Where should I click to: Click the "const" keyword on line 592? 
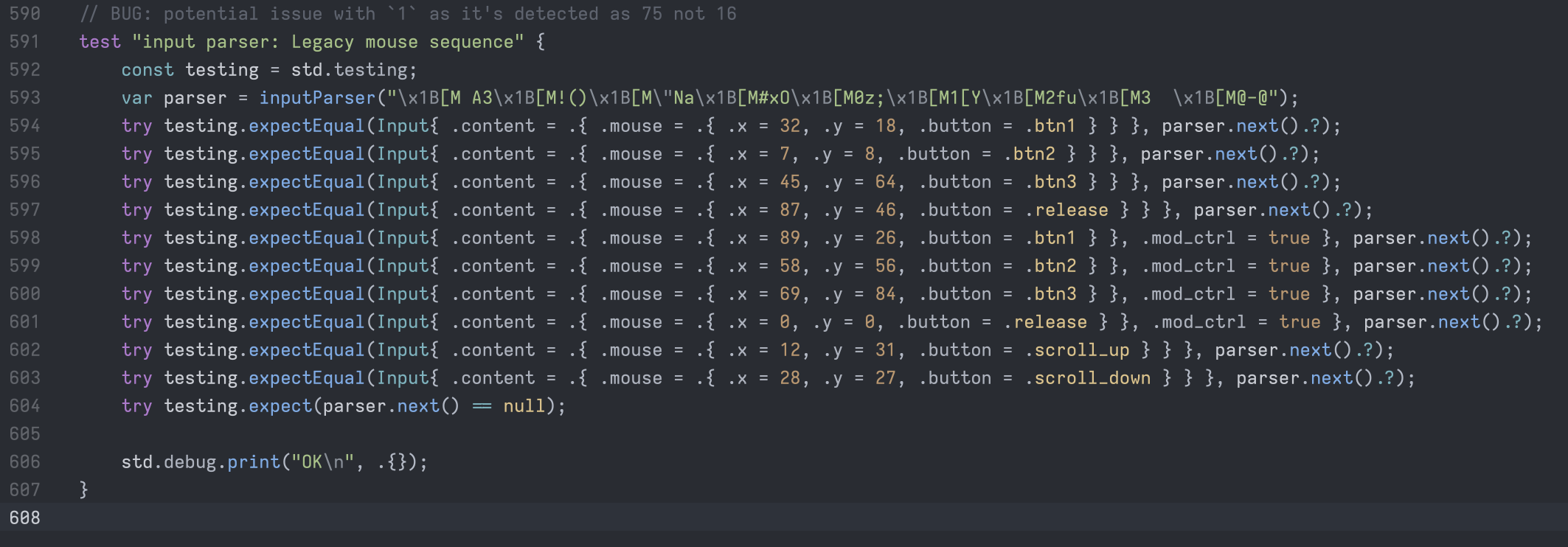pyautogui.click(x=148, y=70)
